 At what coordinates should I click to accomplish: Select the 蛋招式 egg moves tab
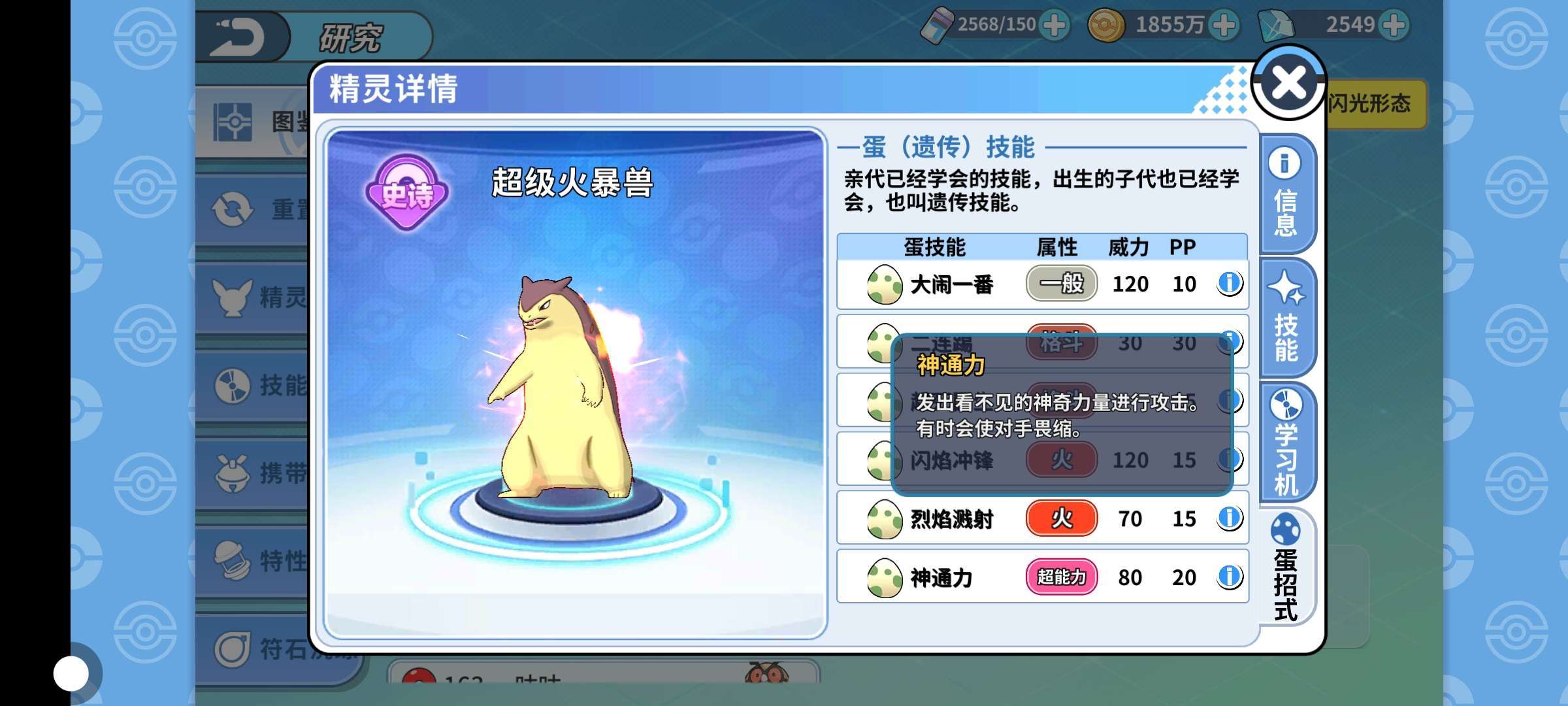[1286, 567]
